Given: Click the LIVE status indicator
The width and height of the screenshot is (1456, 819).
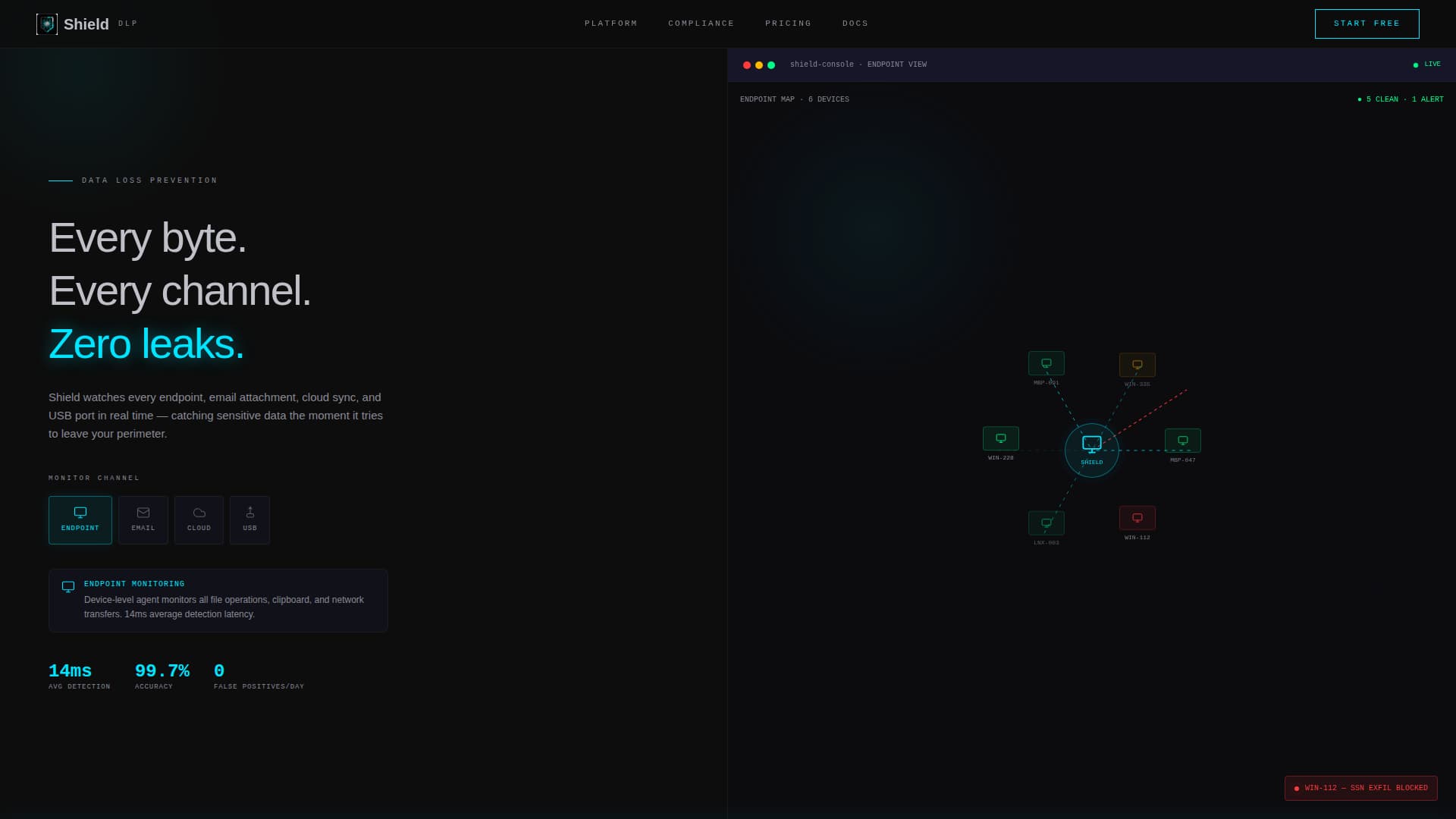Looking at the screenshot, I should (1427, 64).
